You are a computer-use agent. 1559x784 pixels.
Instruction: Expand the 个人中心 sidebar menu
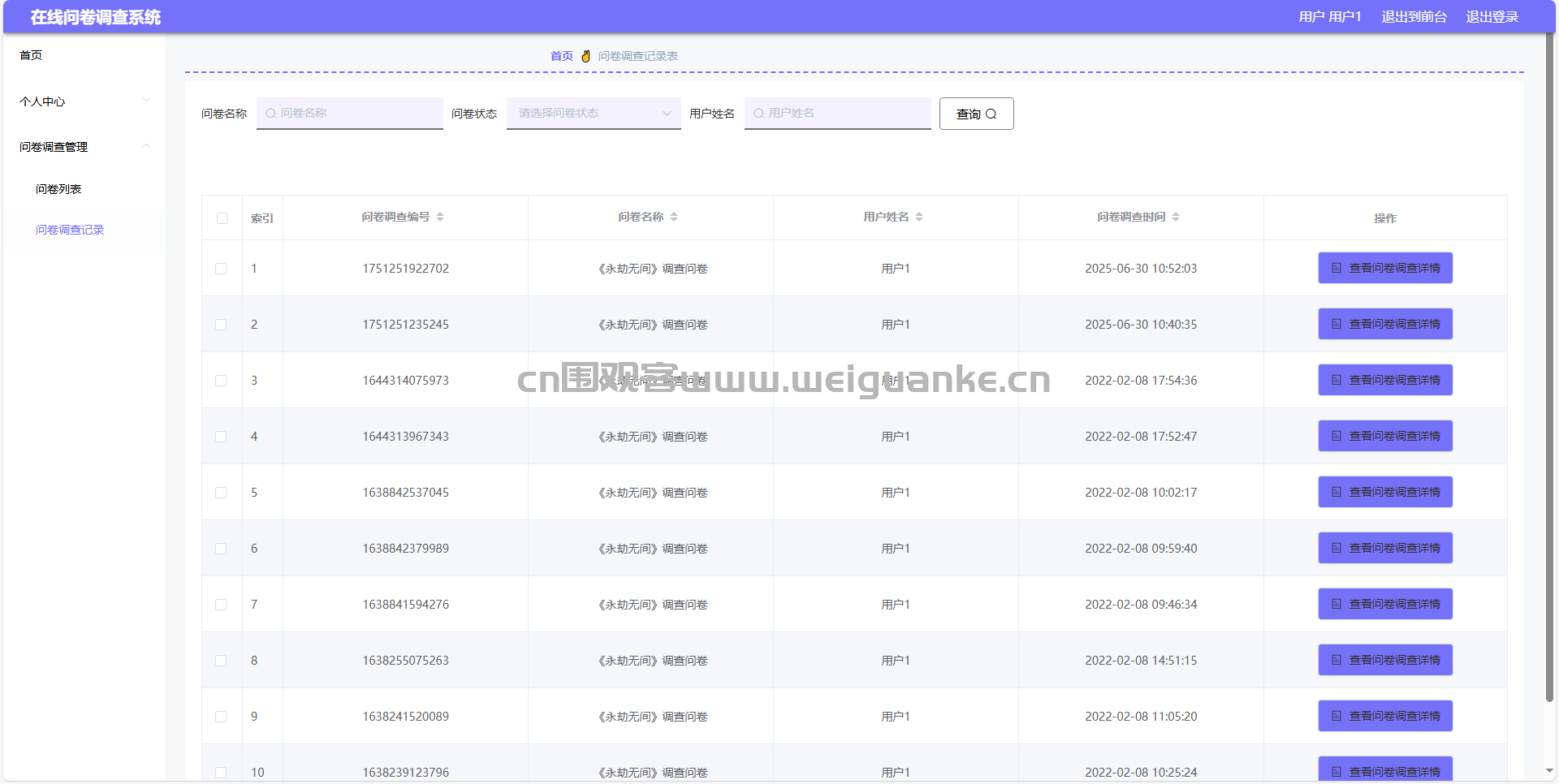pyautogui.click(x=84, y=101)
